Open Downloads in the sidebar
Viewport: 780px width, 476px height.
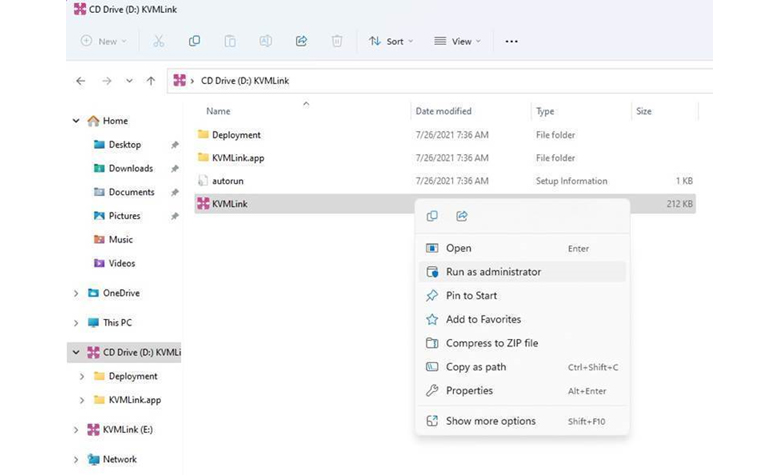[x=130, y=169]
